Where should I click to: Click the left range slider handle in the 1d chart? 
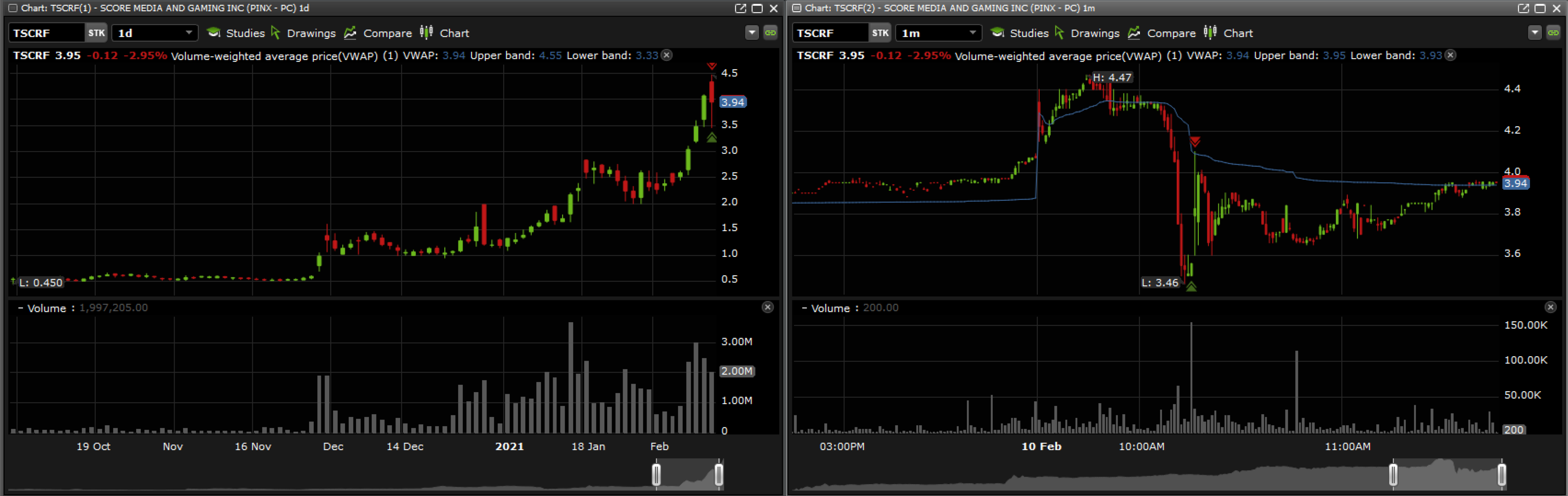point(656,475)
